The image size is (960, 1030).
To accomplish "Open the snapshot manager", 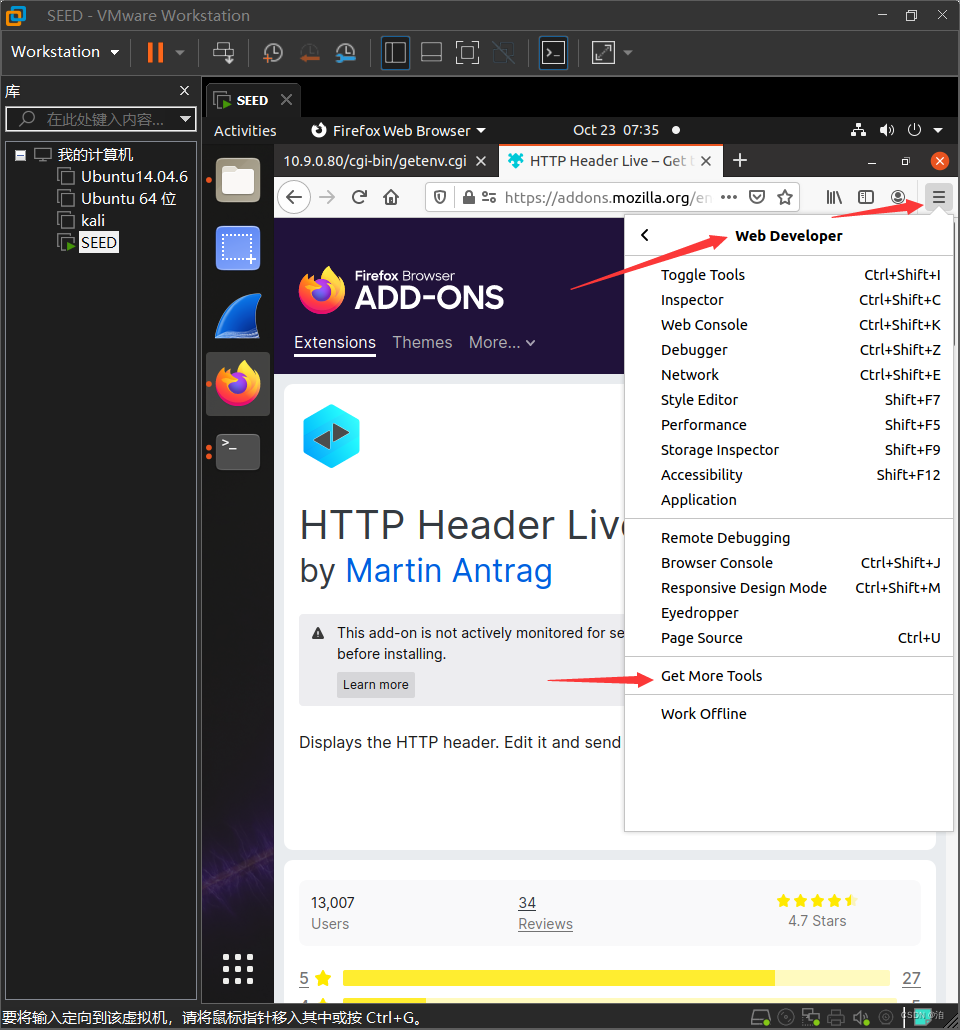I will 346,53.
